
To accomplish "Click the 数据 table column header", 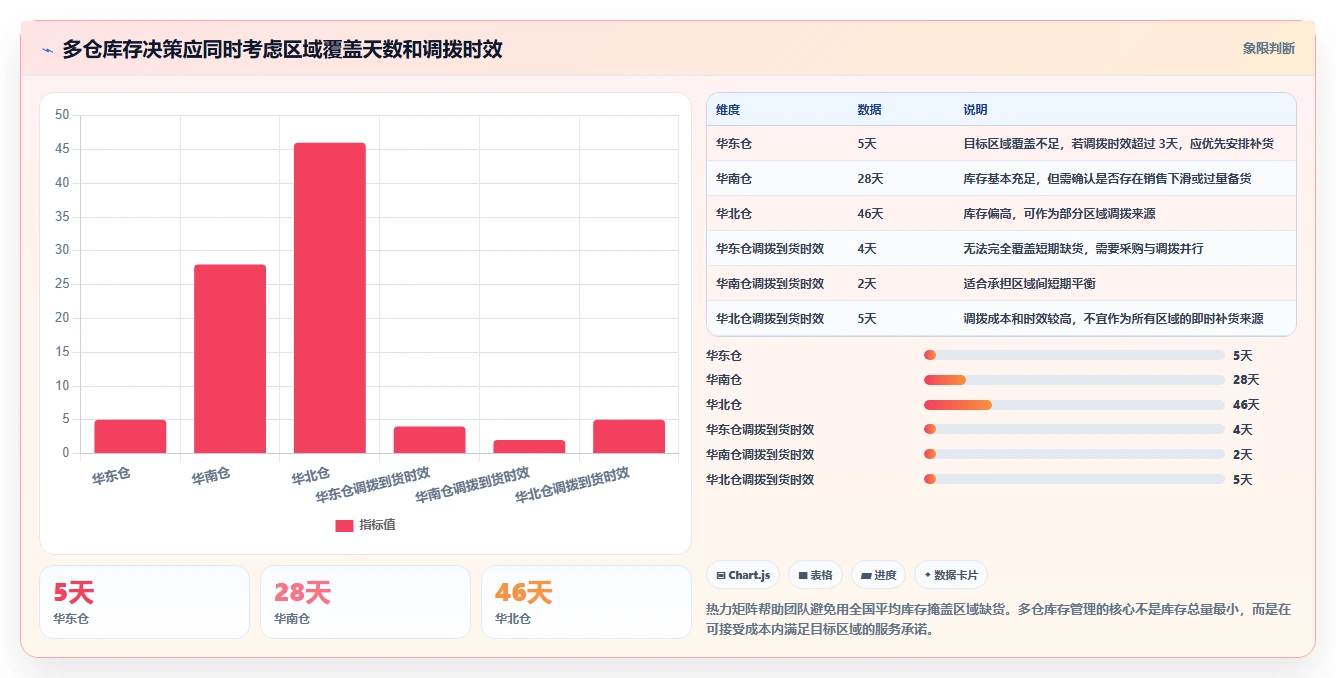I will [x=870, y=110].
